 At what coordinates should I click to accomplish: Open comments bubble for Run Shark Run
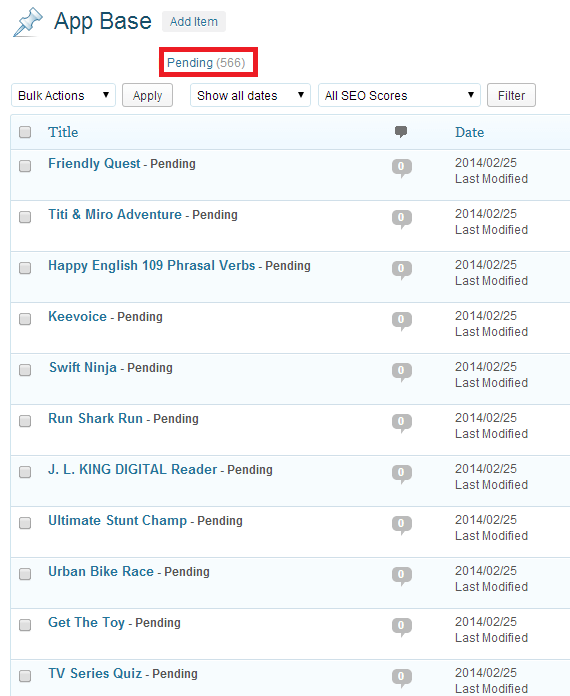click(x=402, y=423)
